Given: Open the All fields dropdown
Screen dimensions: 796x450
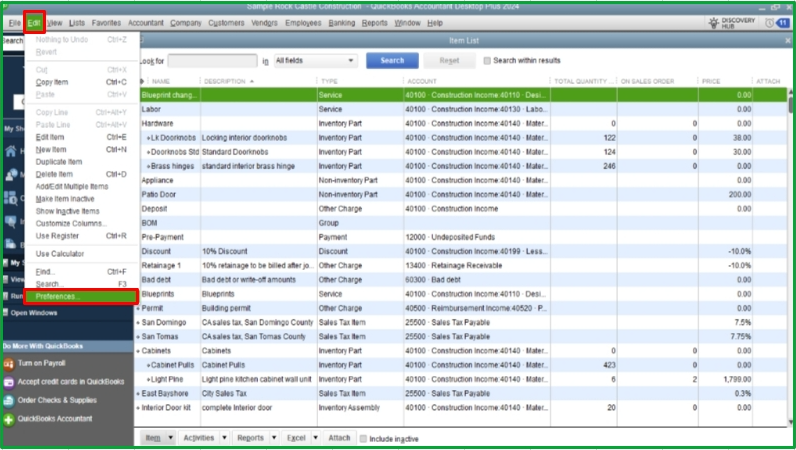Looking at the screenshot, I should coord(314,61).
